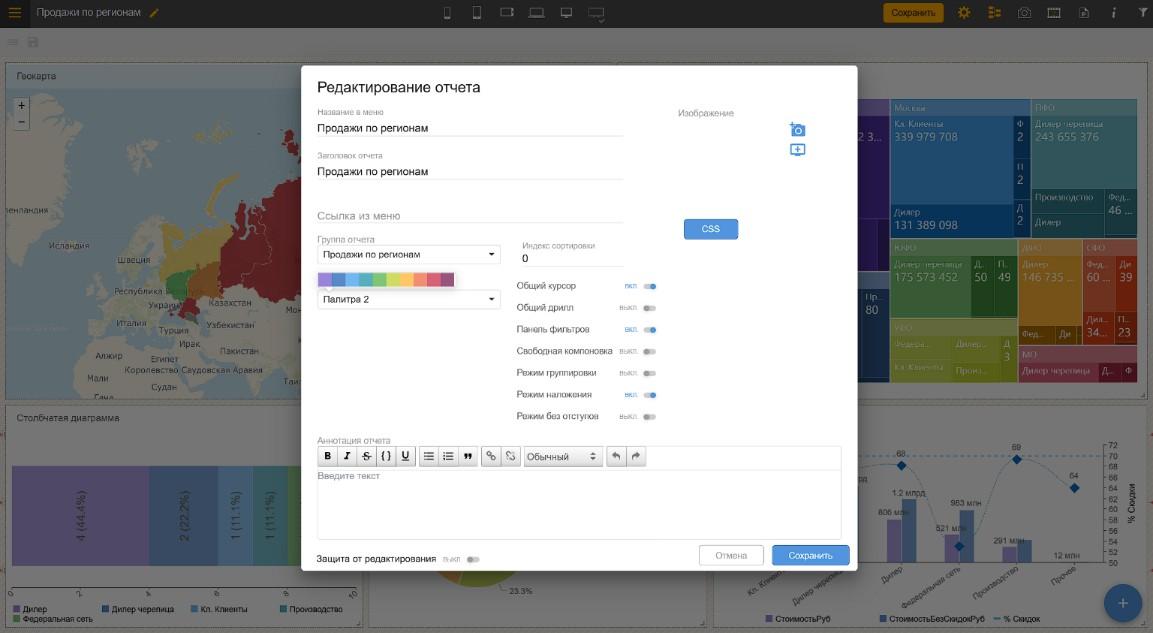This screenshot has height=633, width=1153.
Task: Enable the Общий дрилл switch
Action: click(x=649, y=308)
